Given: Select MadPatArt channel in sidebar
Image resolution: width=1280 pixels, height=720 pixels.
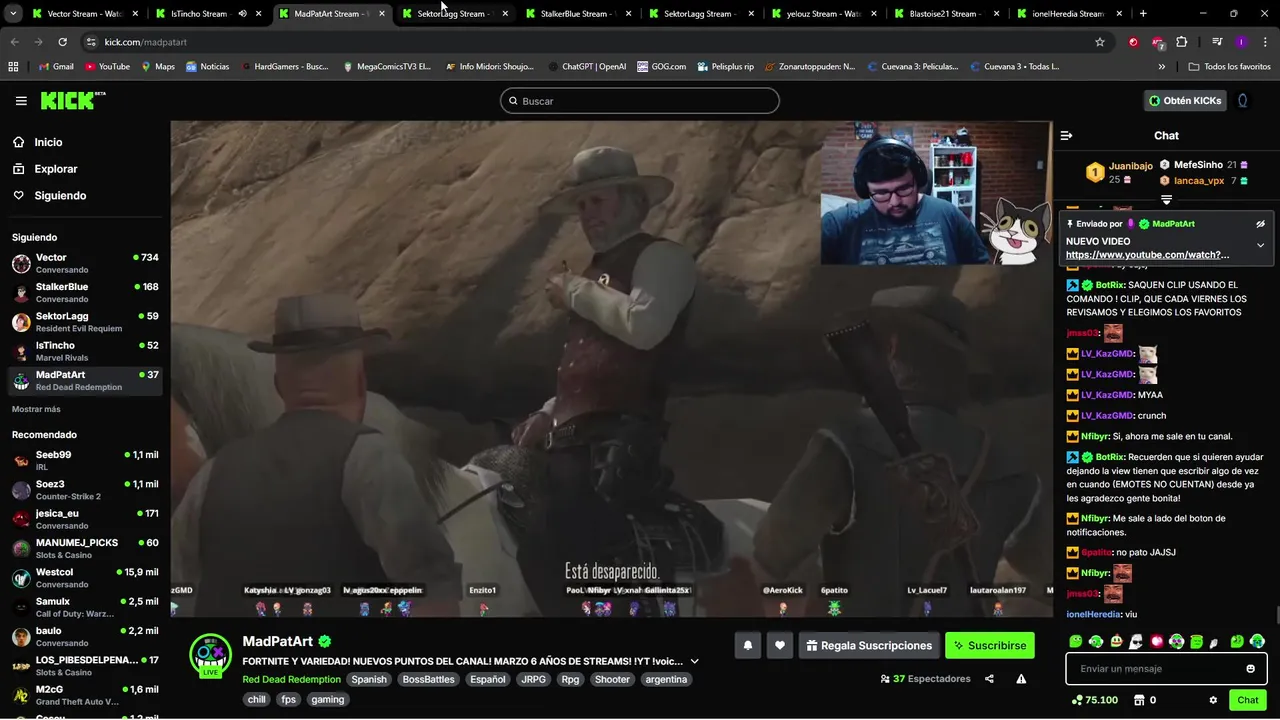Looking at the screenshot, I should tap(85, 380).
